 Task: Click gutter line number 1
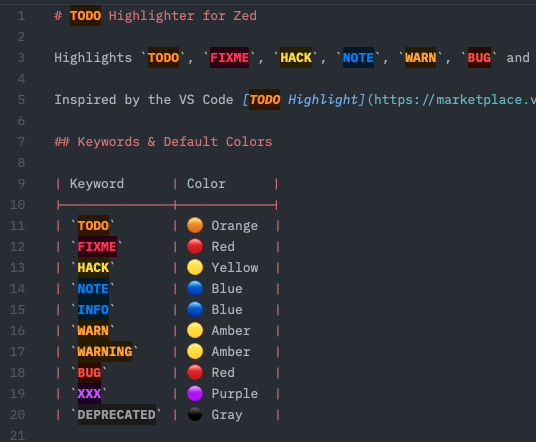21,16
